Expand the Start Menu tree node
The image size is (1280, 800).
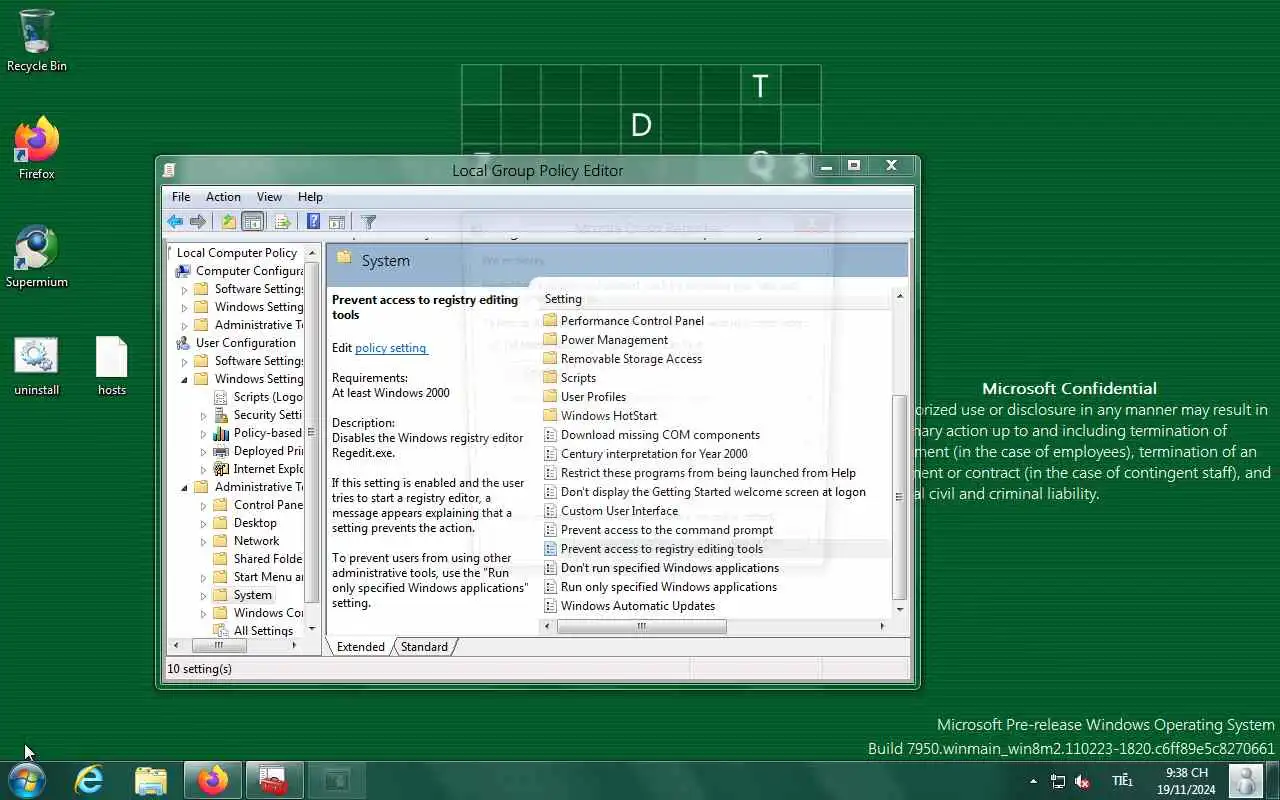(x=204, y=578)
